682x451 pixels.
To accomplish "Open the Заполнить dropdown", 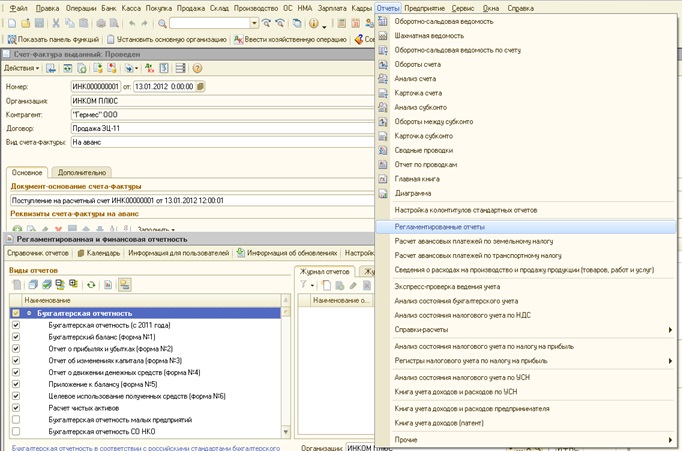I will coord(156,229).
